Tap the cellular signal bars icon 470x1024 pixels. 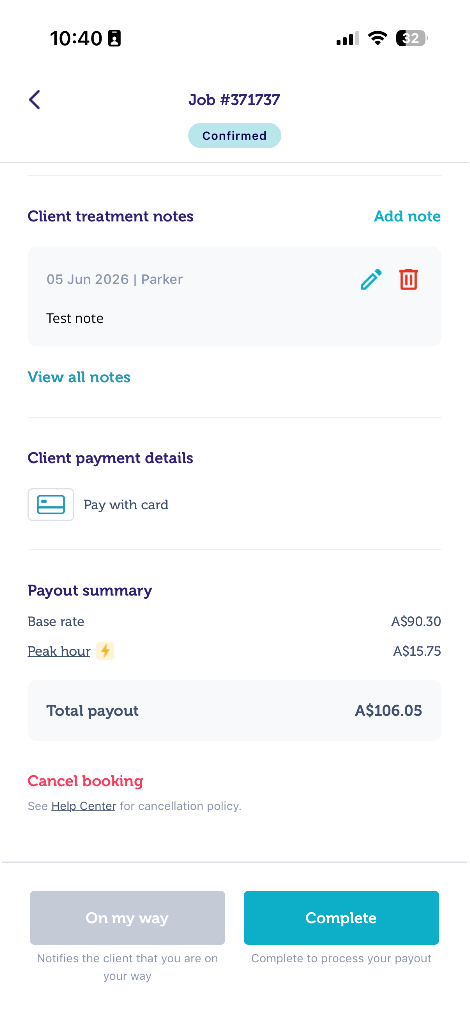(347, 39)
